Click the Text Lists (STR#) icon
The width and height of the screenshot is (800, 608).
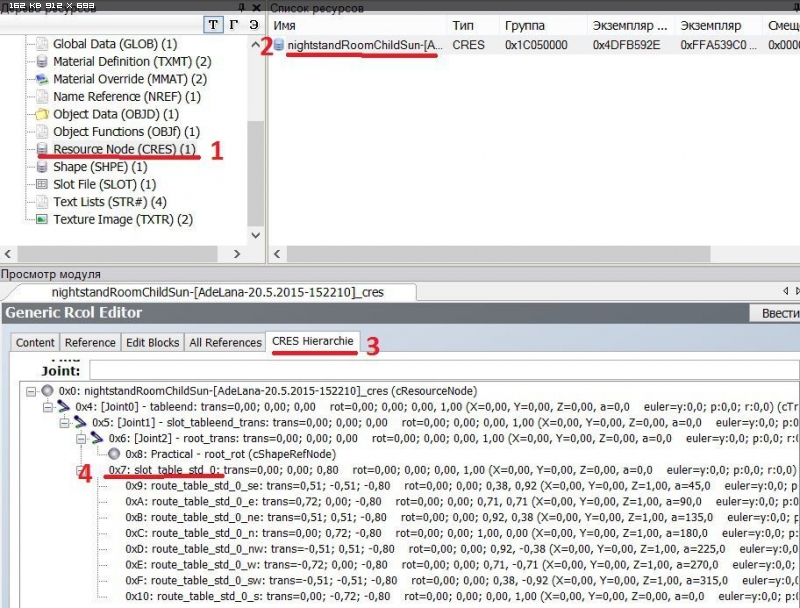pyautogui.click(x=42, y=202)
